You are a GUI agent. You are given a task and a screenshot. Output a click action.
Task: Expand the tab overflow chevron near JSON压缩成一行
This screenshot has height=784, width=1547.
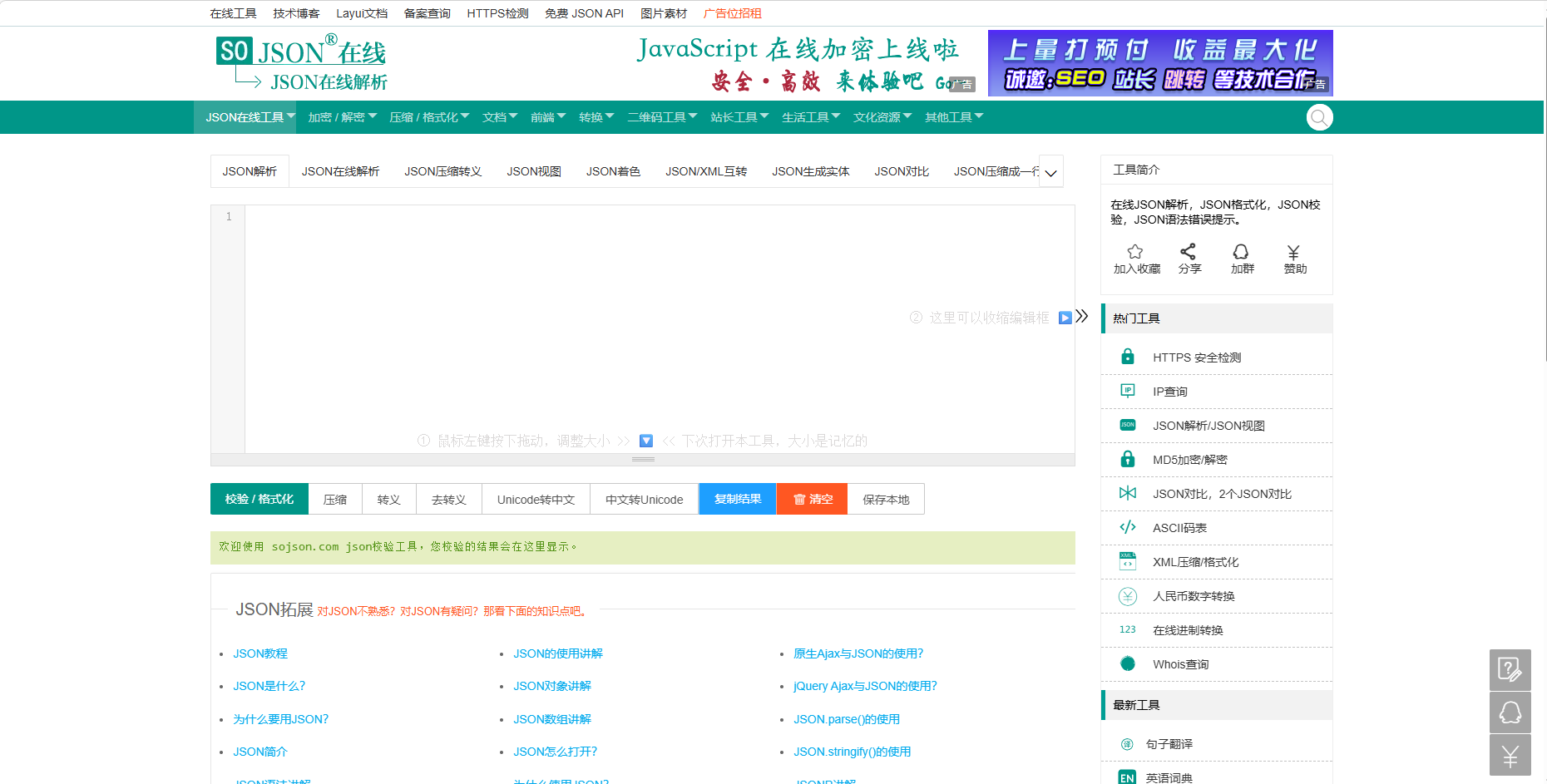tap(1050, 171)
